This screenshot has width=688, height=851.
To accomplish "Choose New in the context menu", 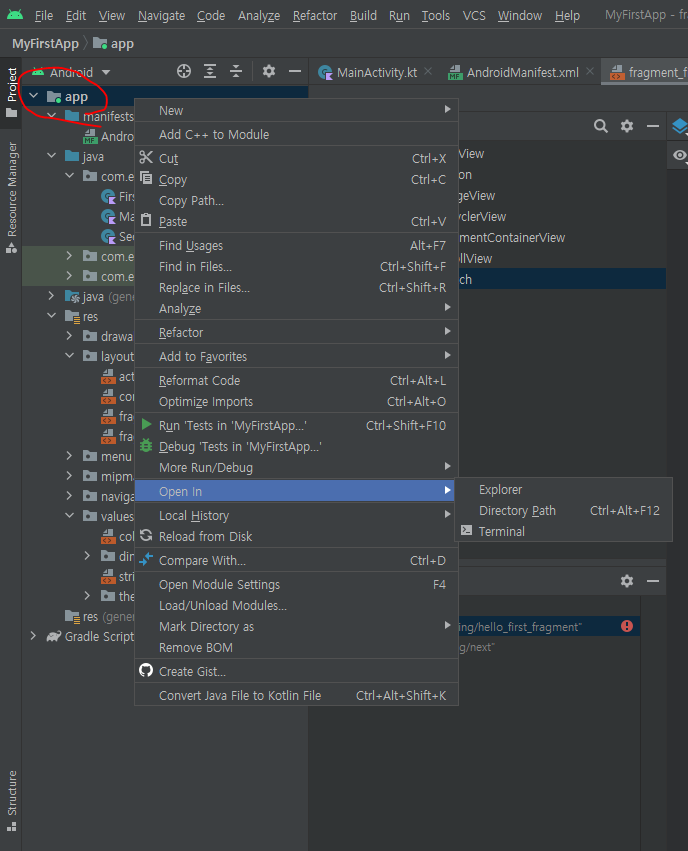I will coord(296,110).
